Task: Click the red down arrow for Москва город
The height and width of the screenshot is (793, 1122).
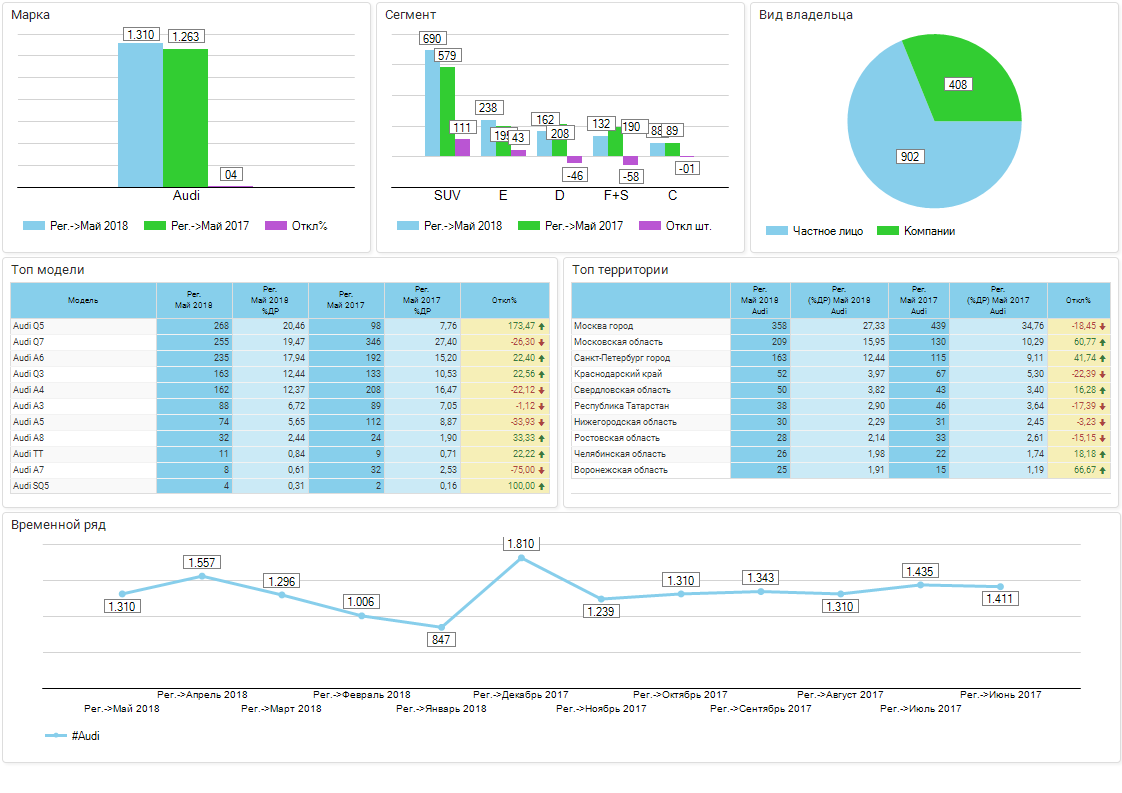Action: [x=1103, y=326]
